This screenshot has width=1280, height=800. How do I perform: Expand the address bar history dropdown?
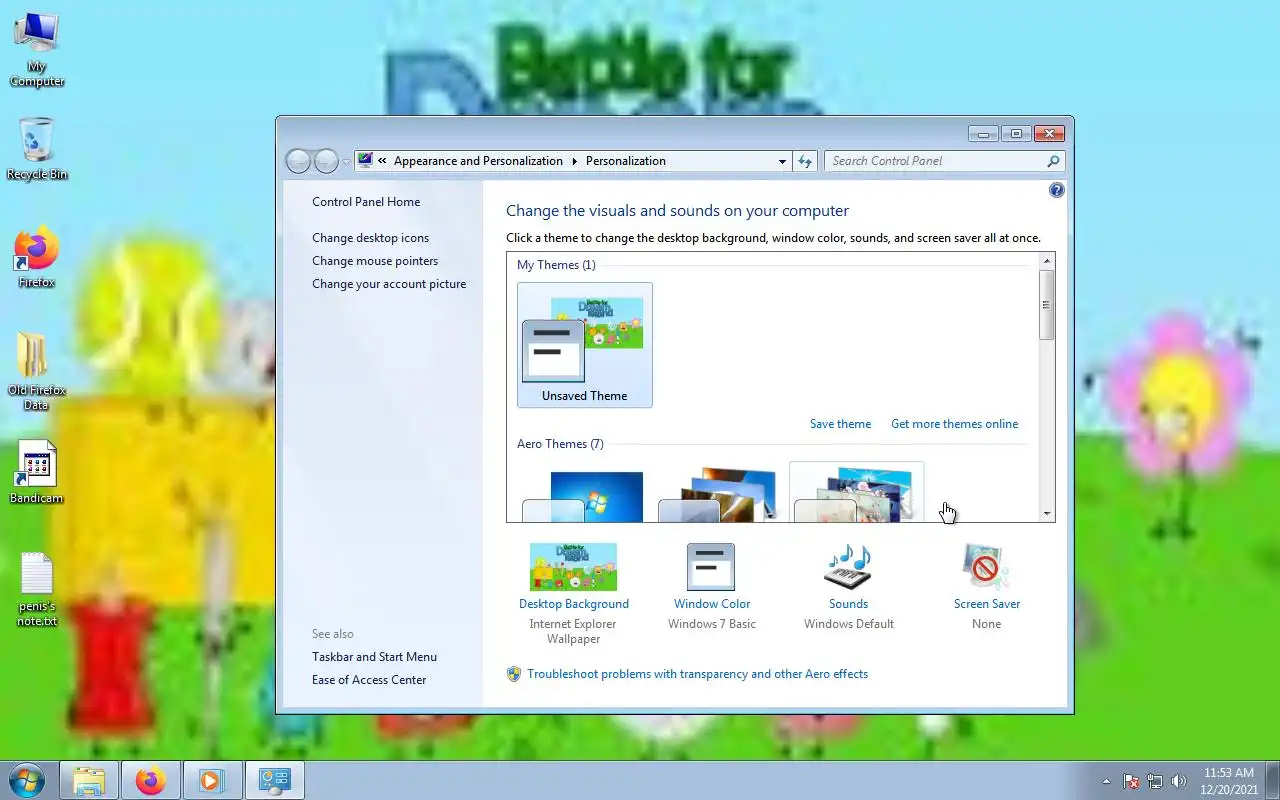click(782, 161)
